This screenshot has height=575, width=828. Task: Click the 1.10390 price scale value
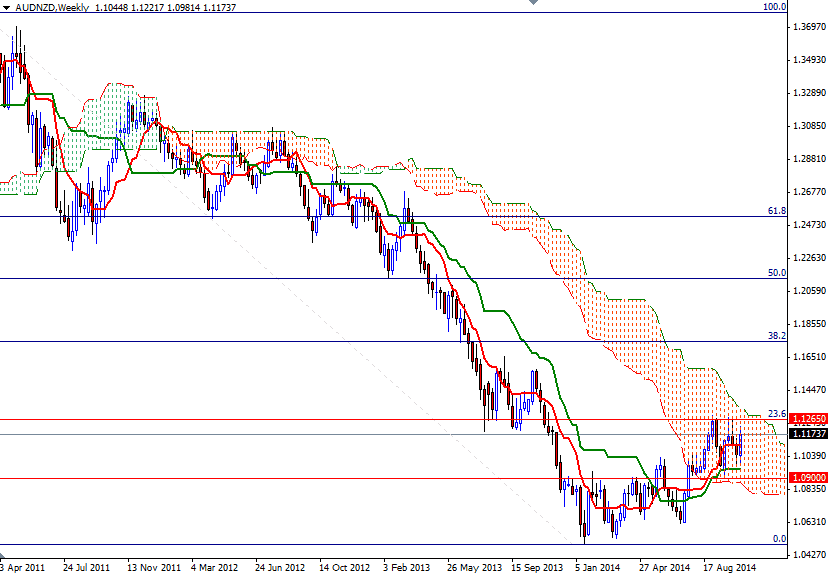(x=809, y=455)
